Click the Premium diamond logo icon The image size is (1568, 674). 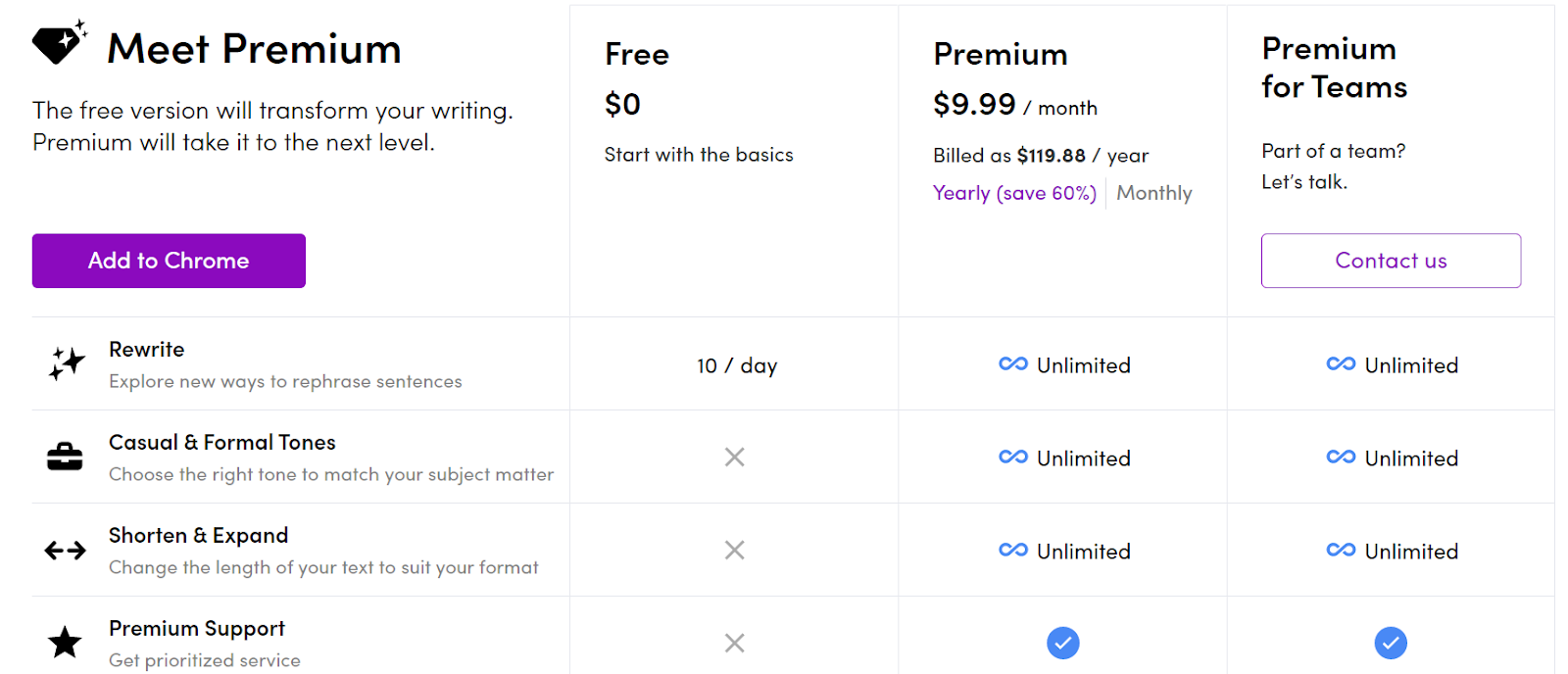pyautogui.click(x=60, y=42)
